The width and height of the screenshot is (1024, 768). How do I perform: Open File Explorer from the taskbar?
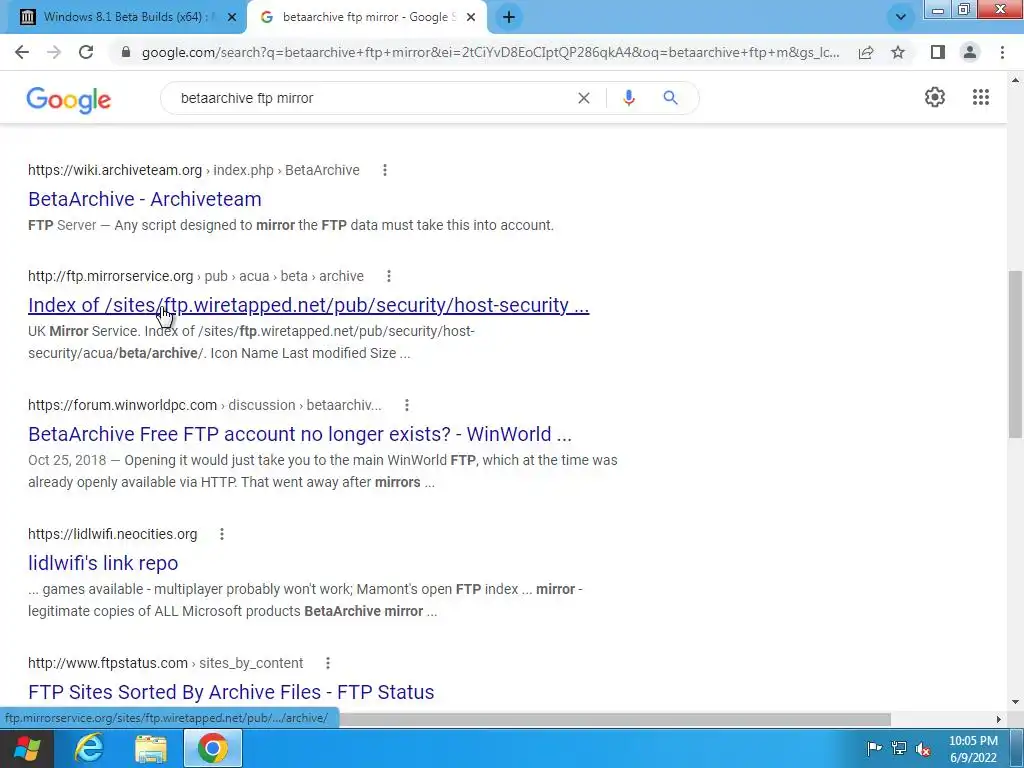click(151, 748)
